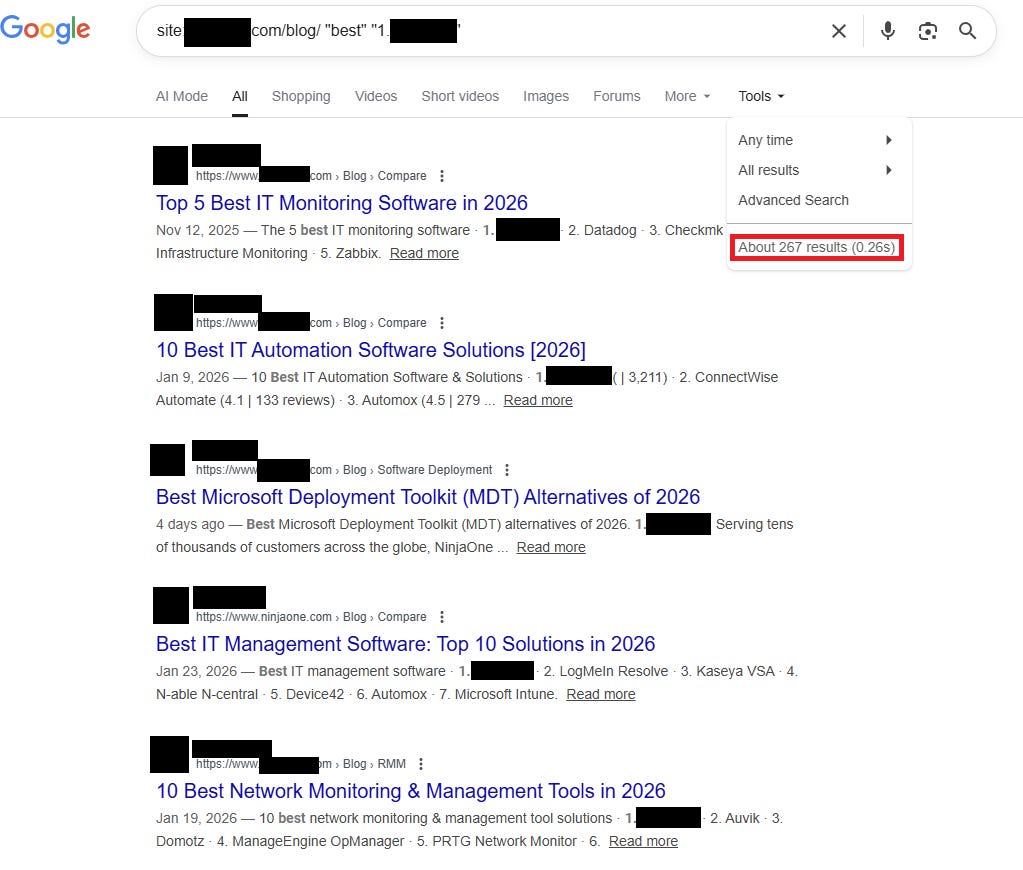Click Read more under IT Management result
The height and width of the screenshot is (870, 1023).
(x=600, y=694)
